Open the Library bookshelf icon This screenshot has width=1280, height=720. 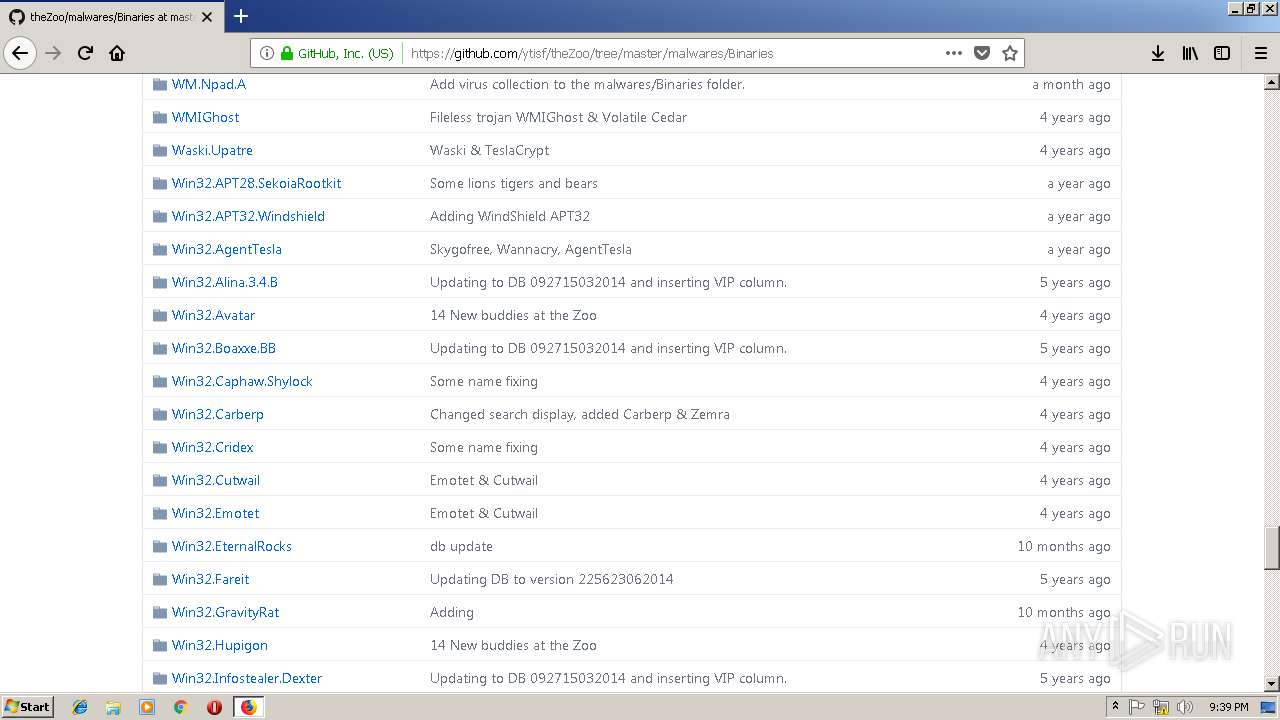click(x=1190, y=53)
